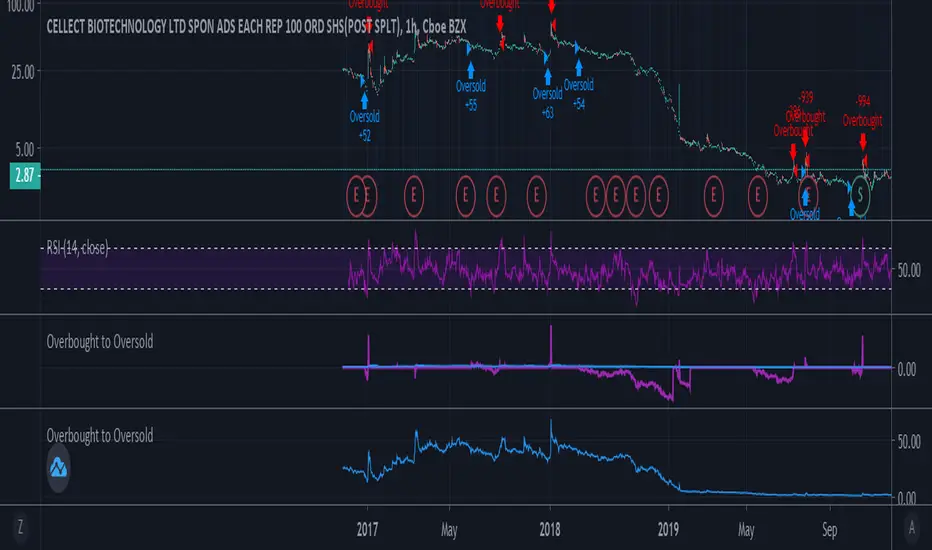Open earnings marker E between 2017 and May 2017
Screen dimensions: 932x550
[x=414, y=195]
